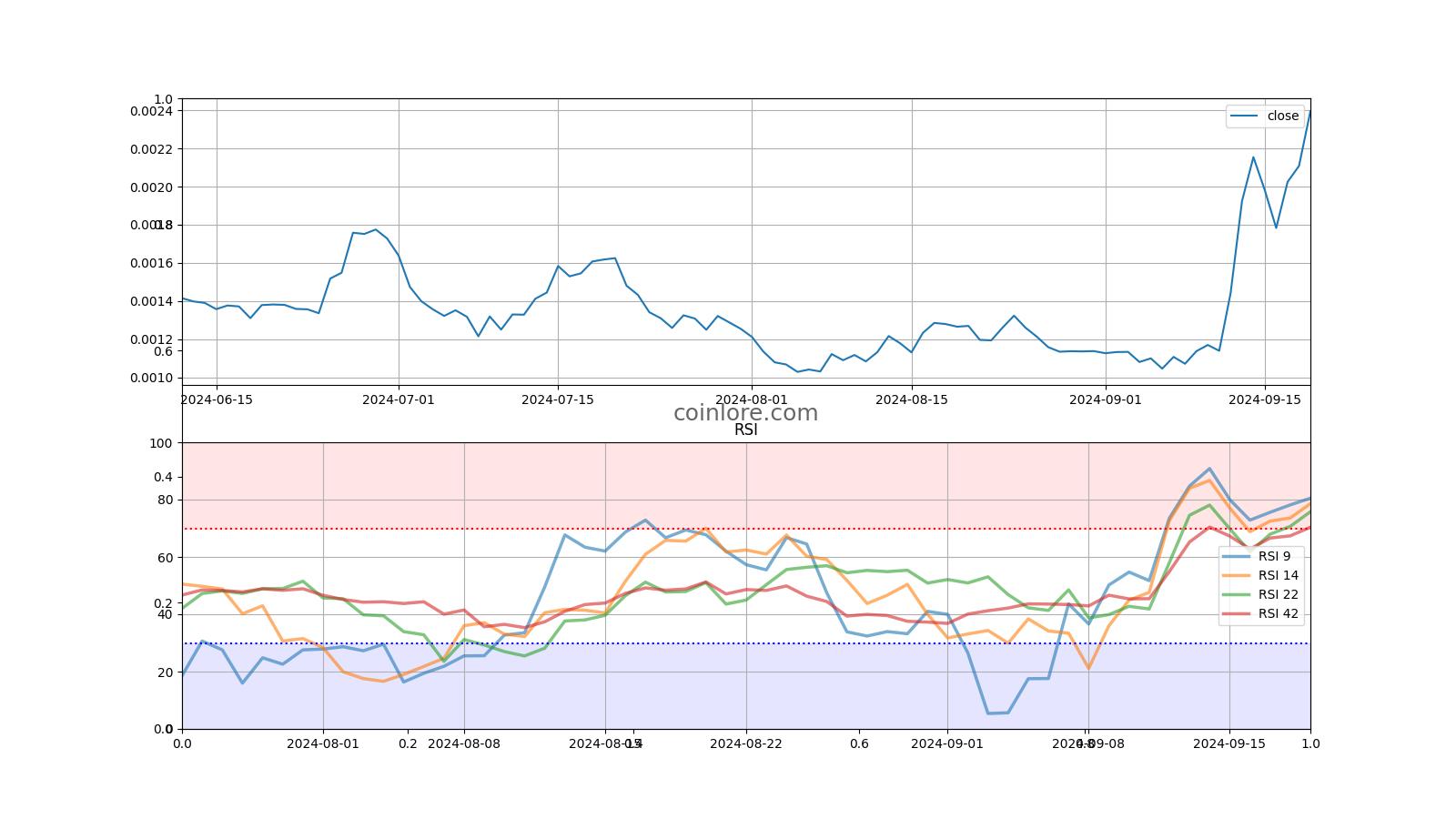The image size is (1456, 819).
Task: Click the 2024-08-08 date label
Action: click(464, 743)
